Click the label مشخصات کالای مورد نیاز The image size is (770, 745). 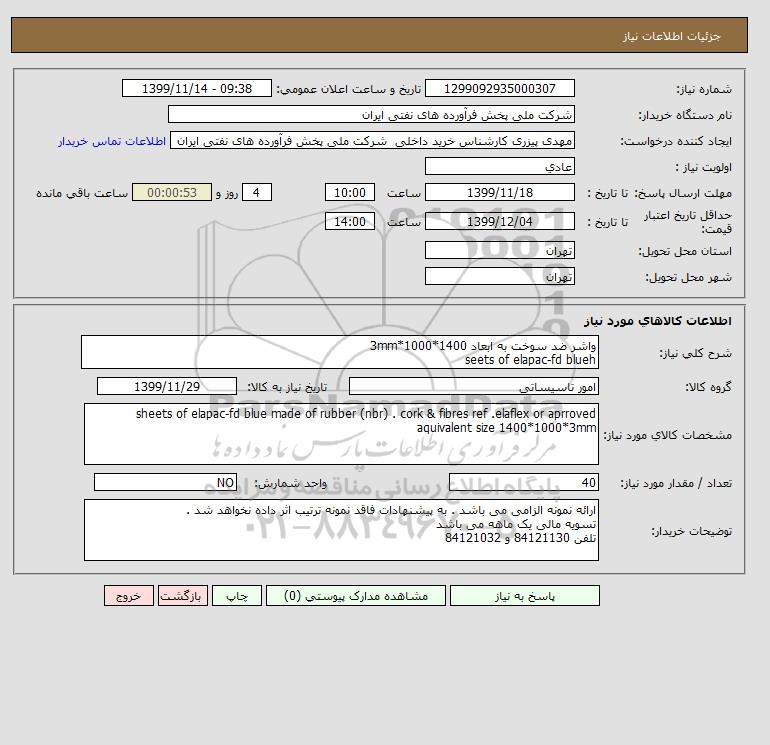click(x=668, y=435)
